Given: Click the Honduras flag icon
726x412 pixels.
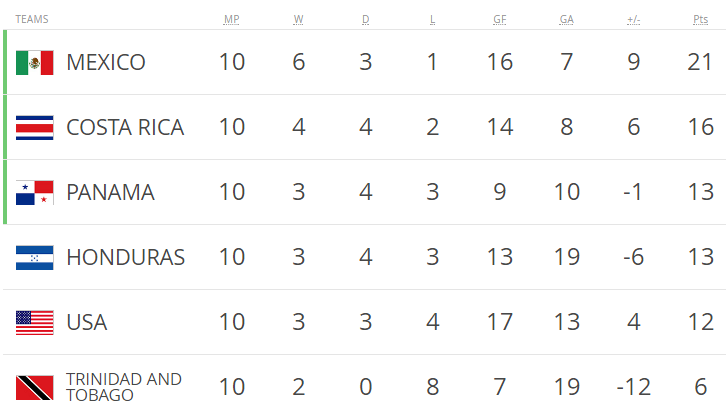Looking at the screenshot, I should pos(34,258).
